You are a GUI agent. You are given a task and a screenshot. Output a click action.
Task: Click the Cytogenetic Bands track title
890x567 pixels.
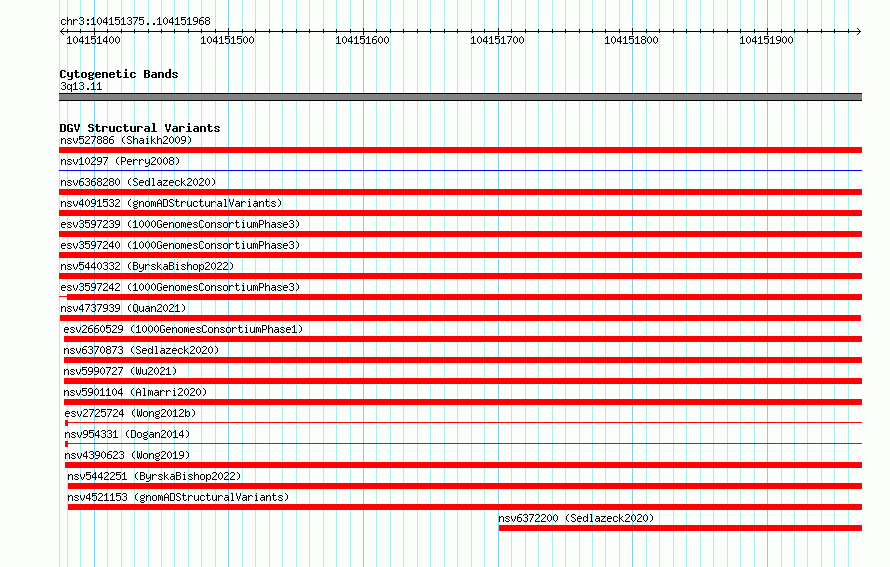click(119, 74)
